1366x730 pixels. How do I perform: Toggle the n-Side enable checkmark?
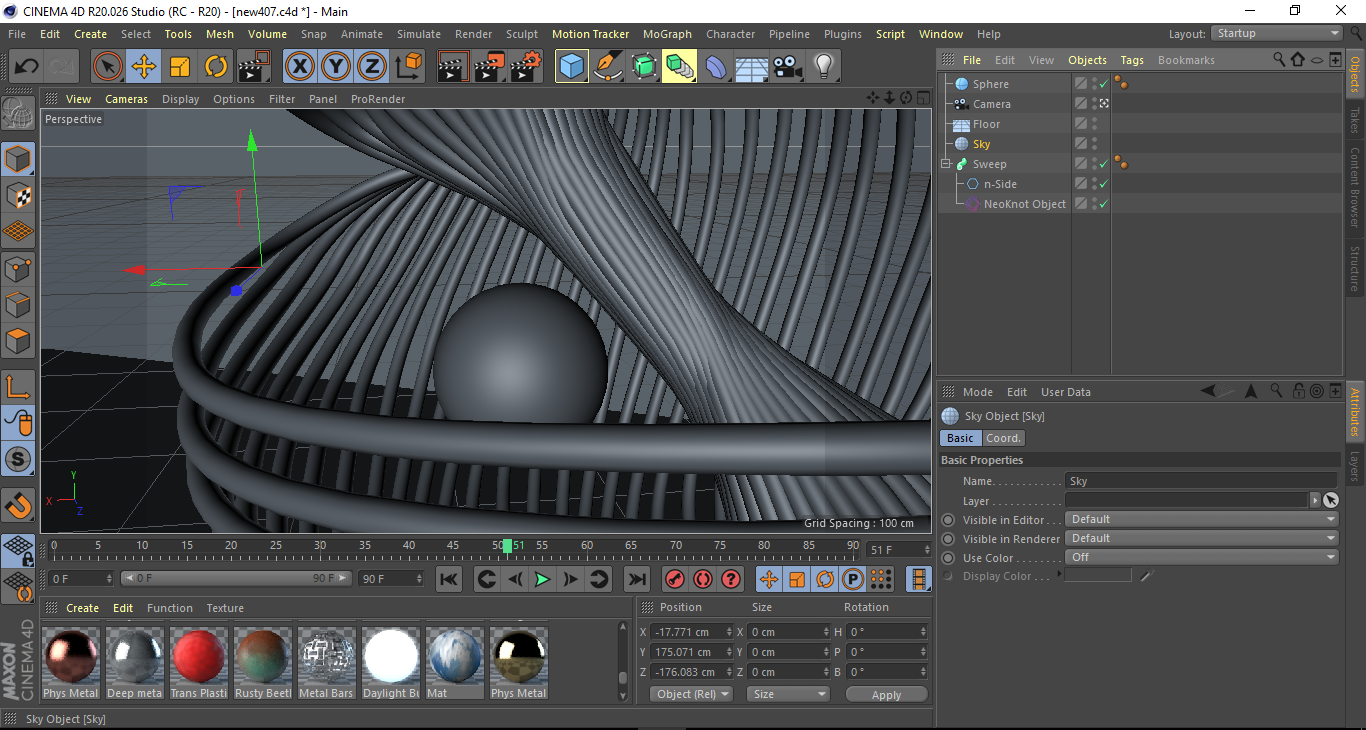coord(1104,184)
